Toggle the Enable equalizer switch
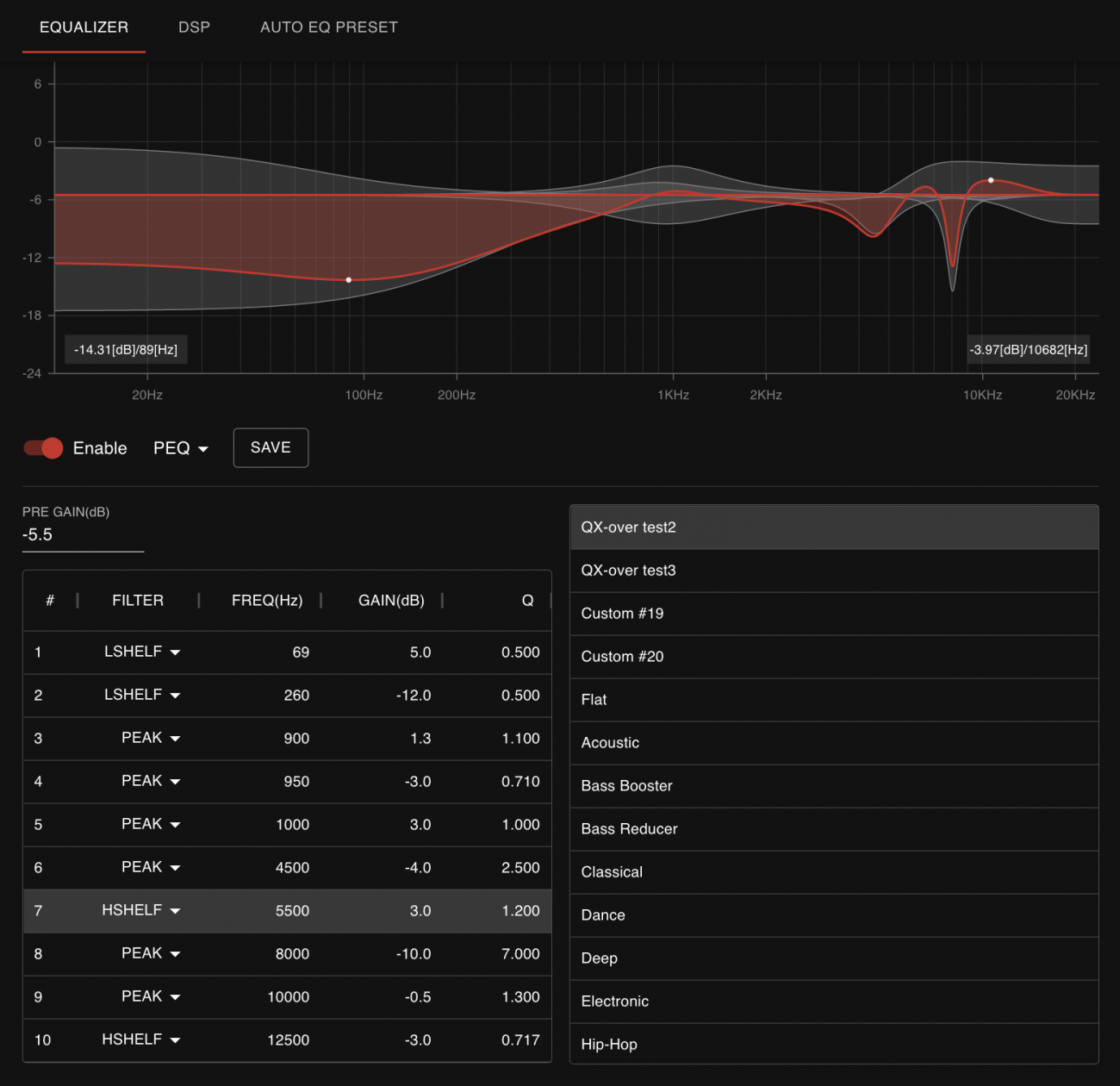This screenshot has width=1120, height=1086. tap(43, 448)
